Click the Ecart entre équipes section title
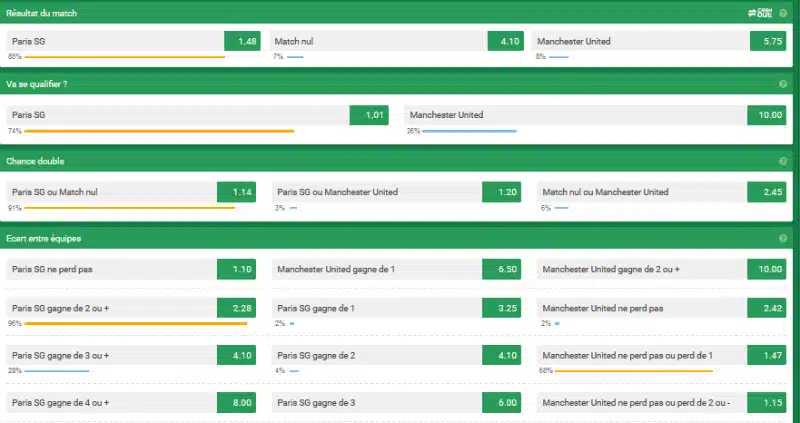The height and width of the screenshot is (423, 800). pos(43,238)
